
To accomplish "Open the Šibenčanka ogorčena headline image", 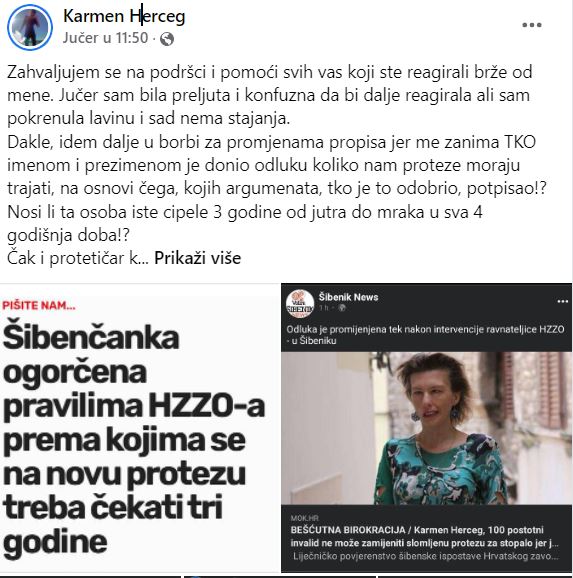I will tap(140, 428).
